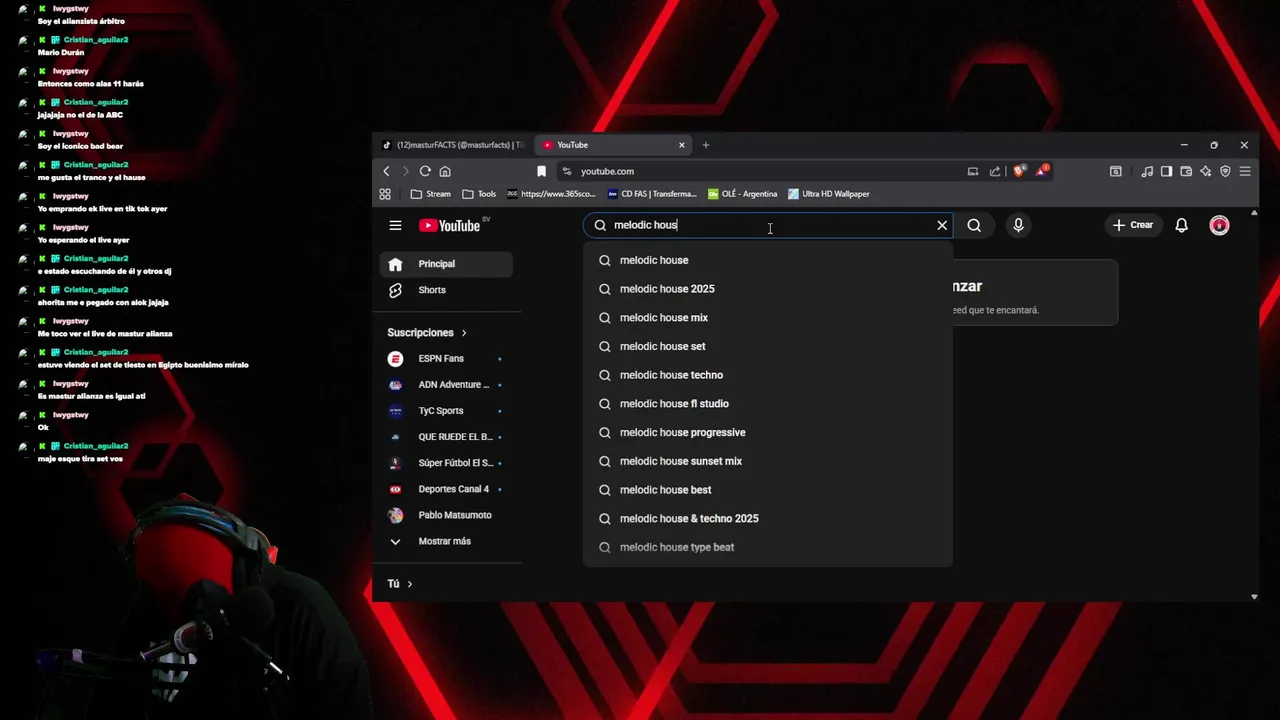Focus the YouTube search field
Viewport: 1280px width, 720px height.
pos(767,225)
